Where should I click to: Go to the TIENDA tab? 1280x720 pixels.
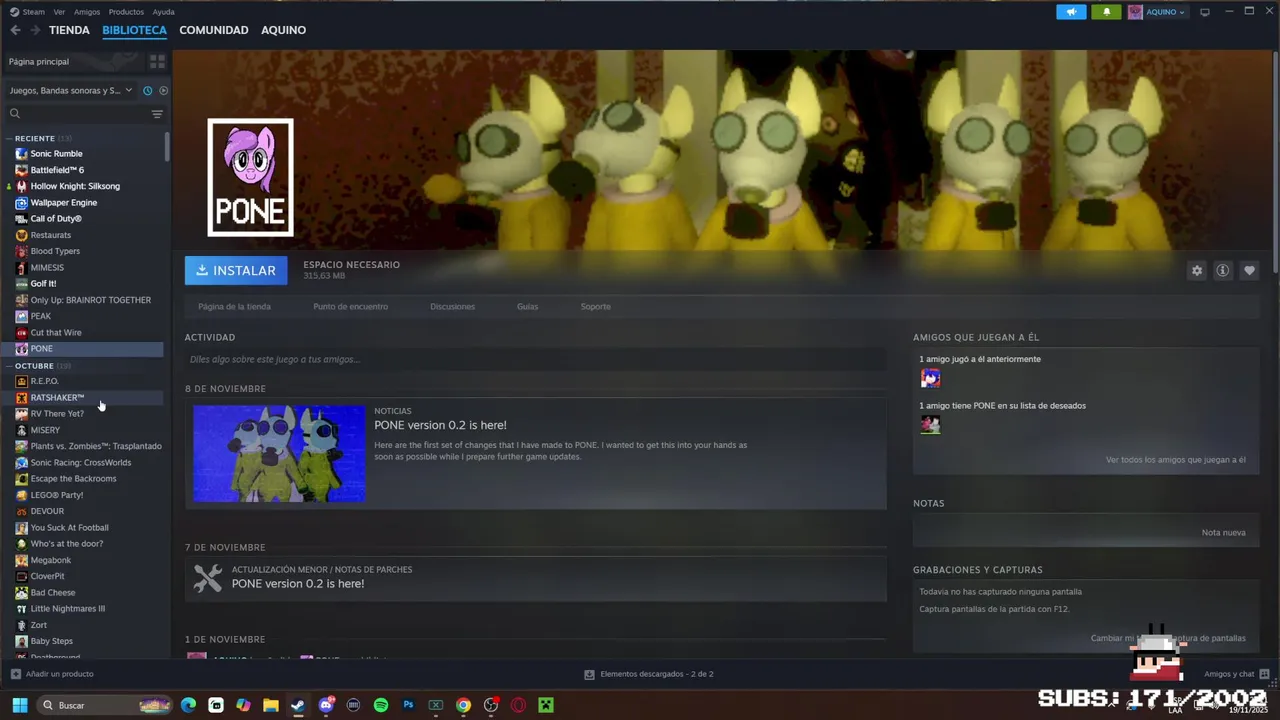click(x=69, y=30)
